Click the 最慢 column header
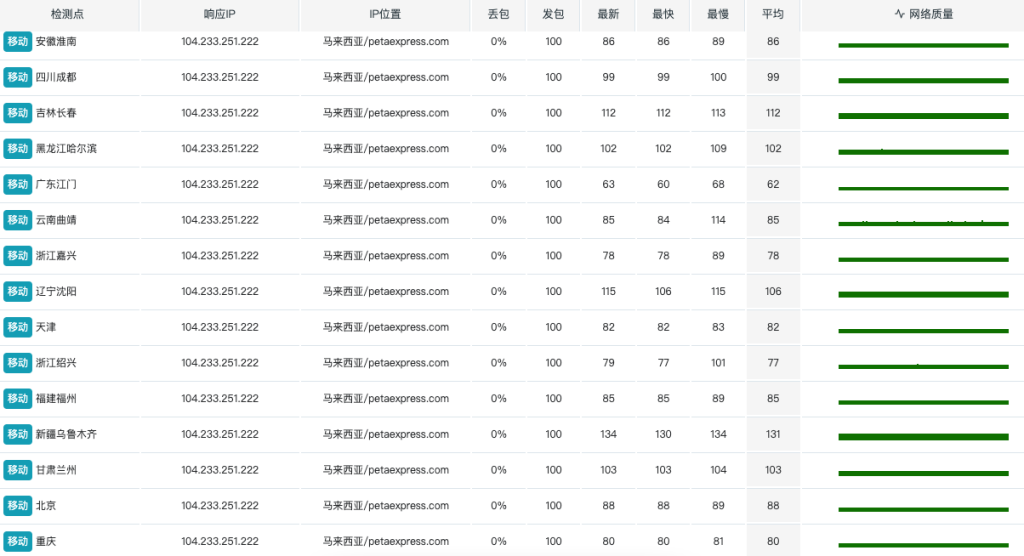The height and width of the screenshot is (556, 1024). click(x=718, y=15)
